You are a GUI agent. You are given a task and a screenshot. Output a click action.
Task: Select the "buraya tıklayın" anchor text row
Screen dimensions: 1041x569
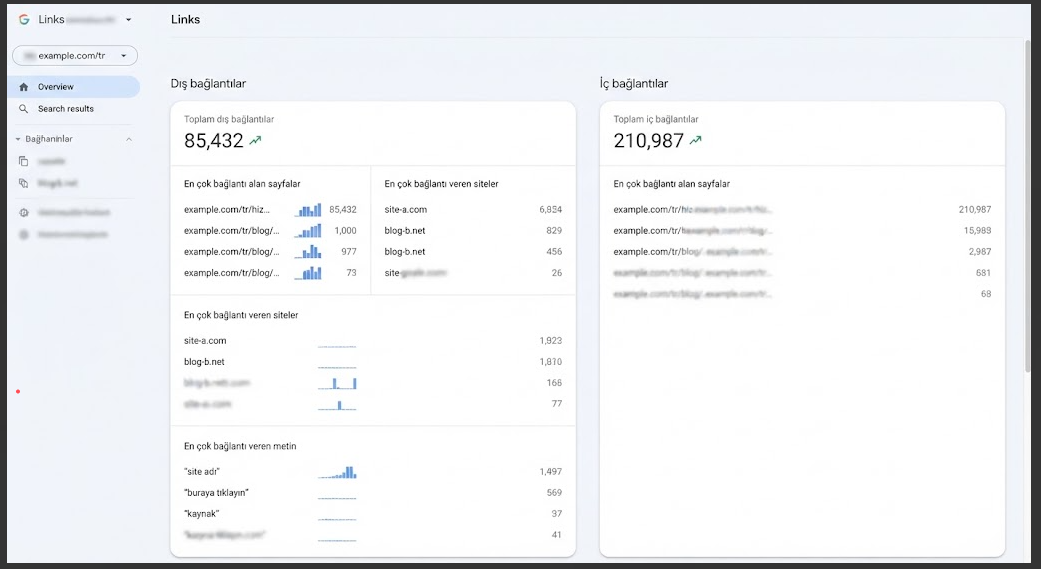[x=373, y=493]
